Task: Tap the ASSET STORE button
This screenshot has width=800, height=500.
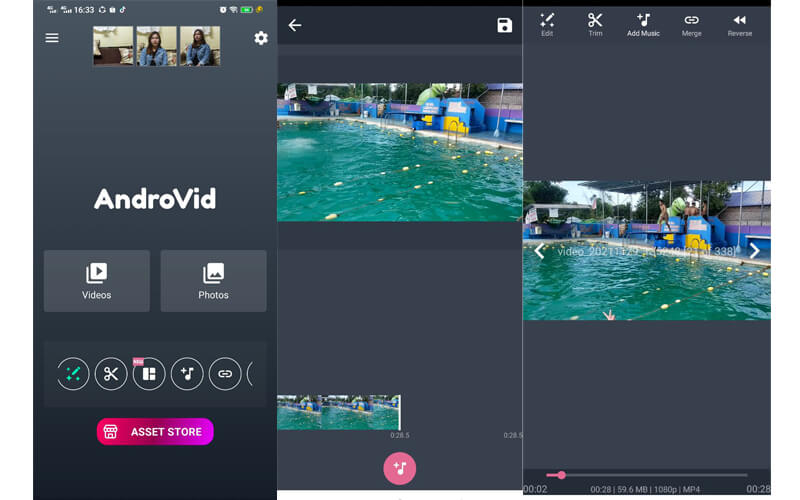Action: coord(155,432)
